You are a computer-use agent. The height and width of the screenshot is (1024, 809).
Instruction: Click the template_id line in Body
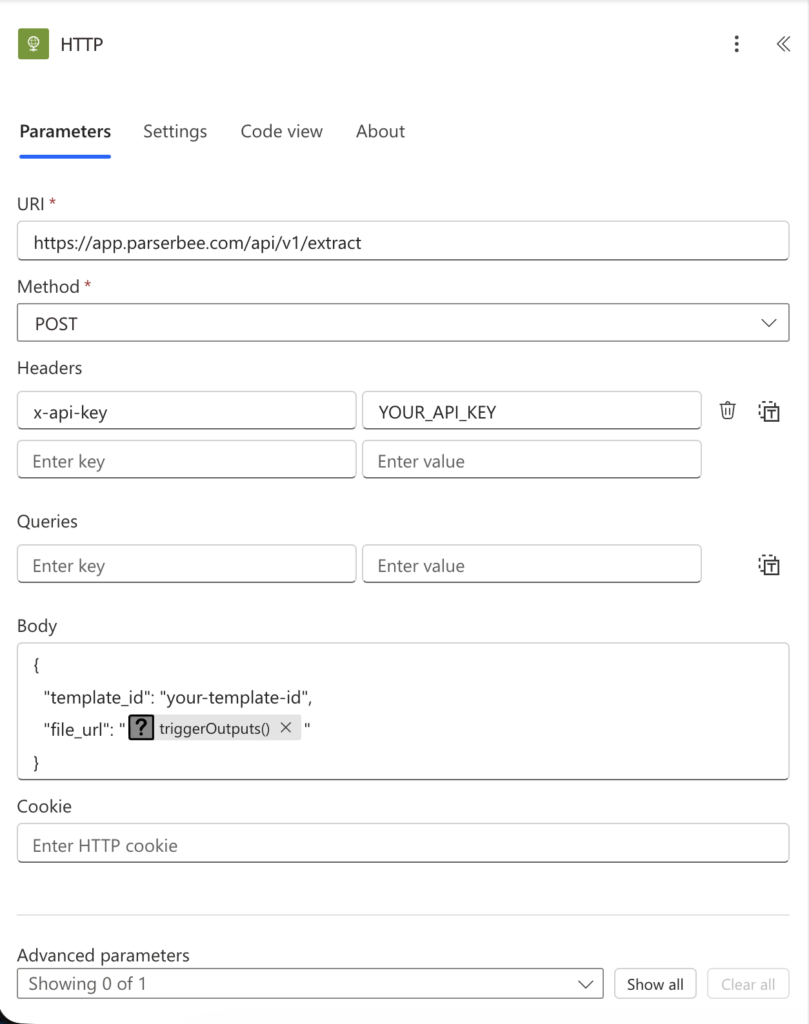(178, 697)
